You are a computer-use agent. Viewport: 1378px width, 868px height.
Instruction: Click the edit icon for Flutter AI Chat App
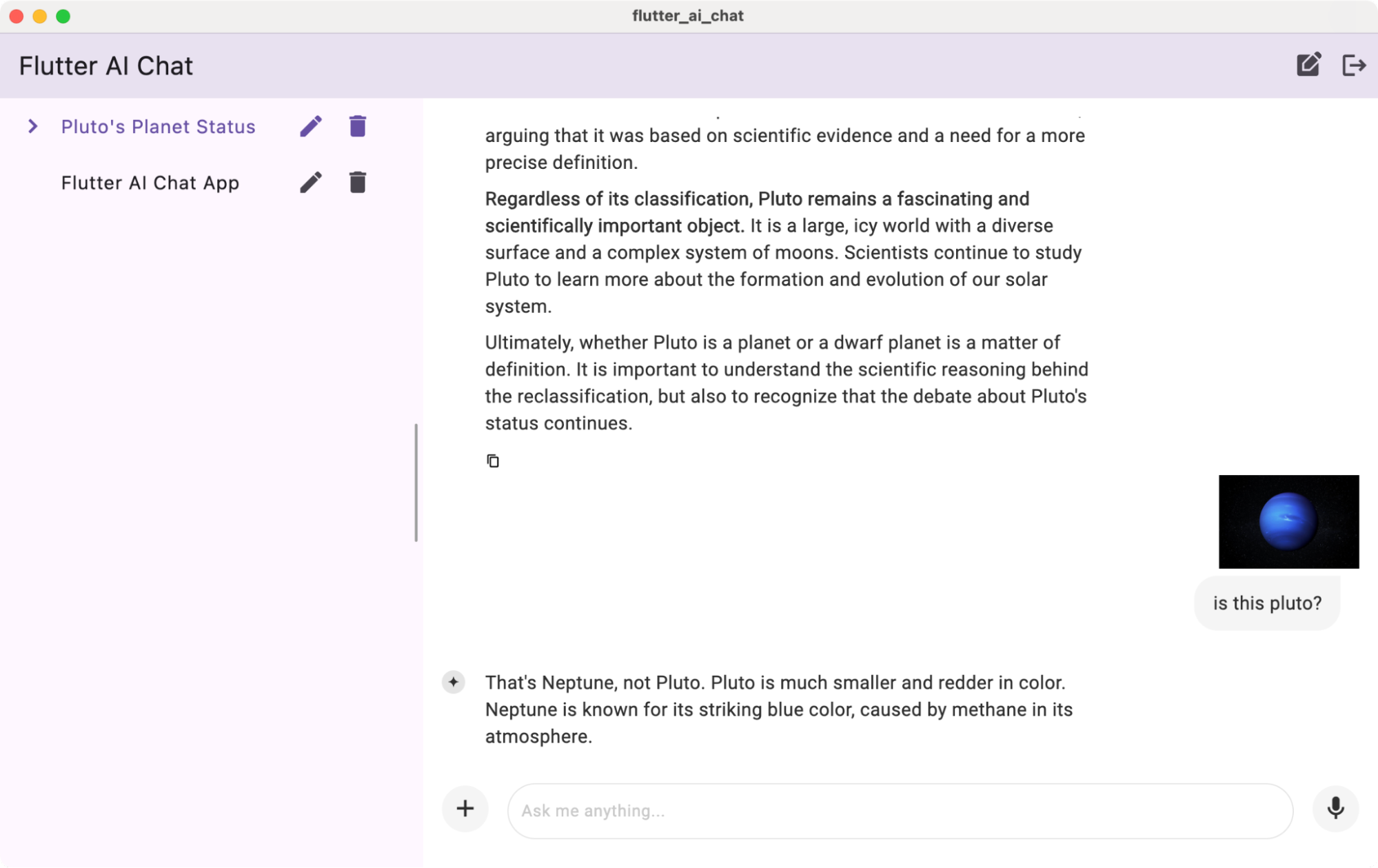[311, 183]
